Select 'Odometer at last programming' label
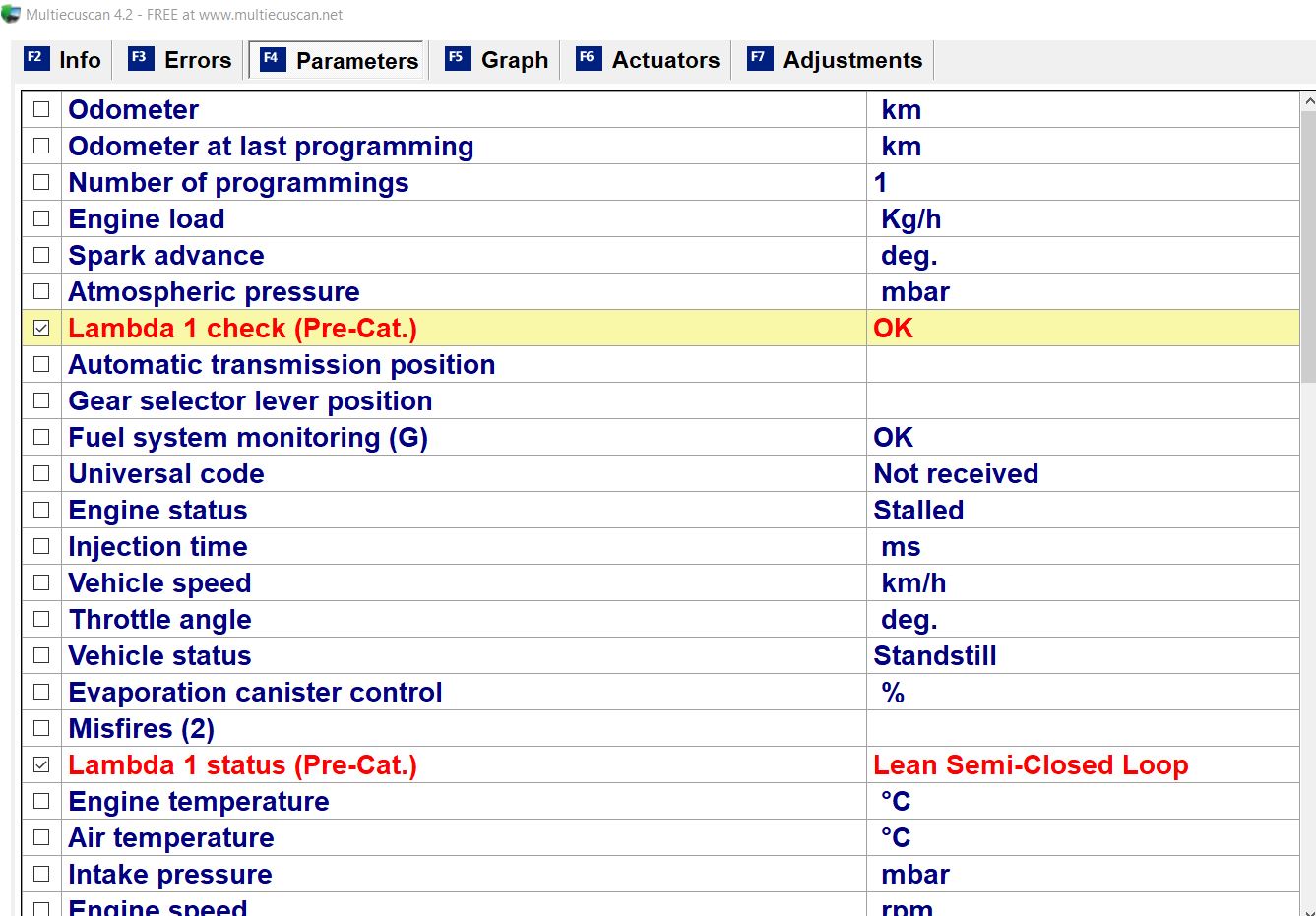The image size is (1316, 916). 271,147
